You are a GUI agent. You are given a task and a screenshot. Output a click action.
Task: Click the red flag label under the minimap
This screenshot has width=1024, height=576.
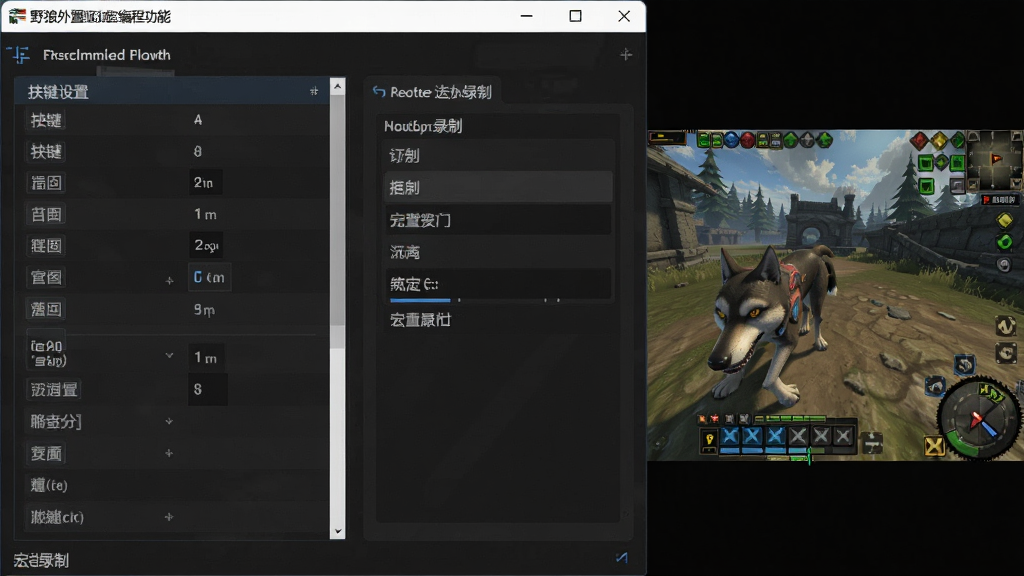[999, 200]
